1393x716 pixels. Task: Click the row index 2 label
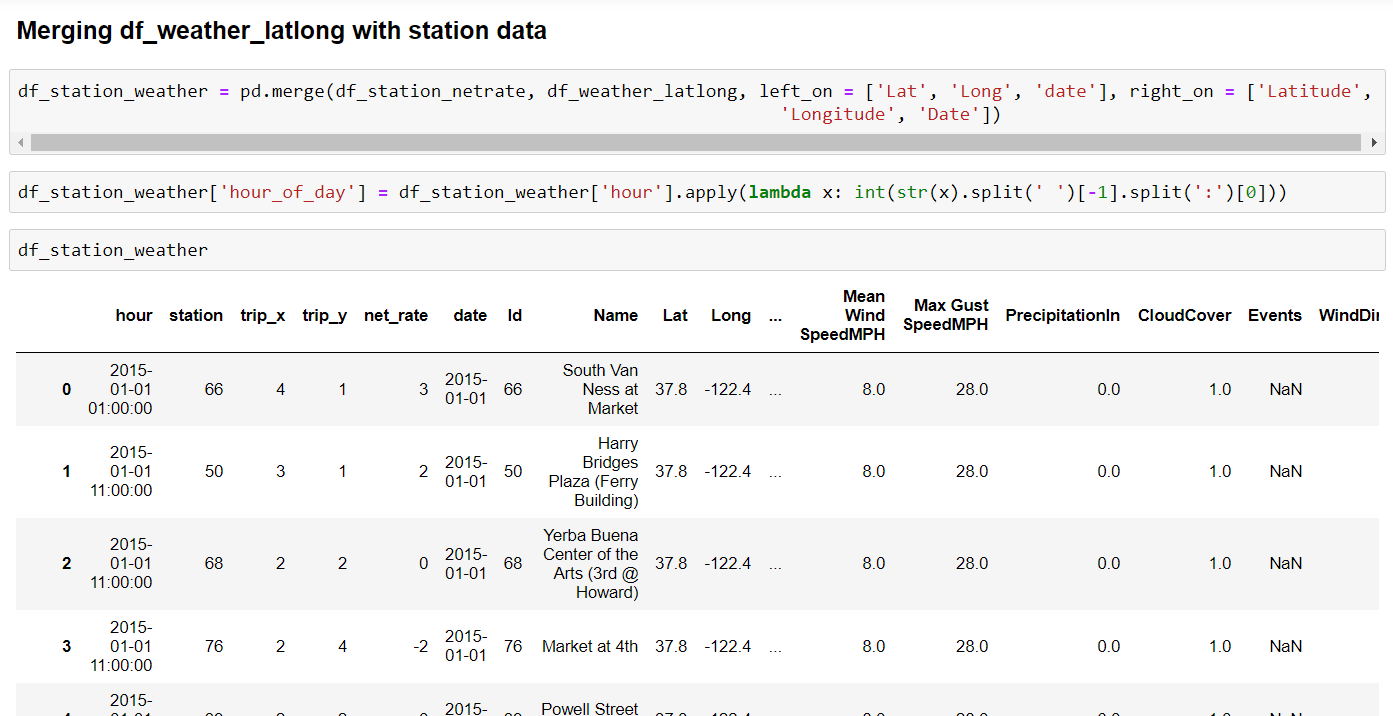point(67,564)
